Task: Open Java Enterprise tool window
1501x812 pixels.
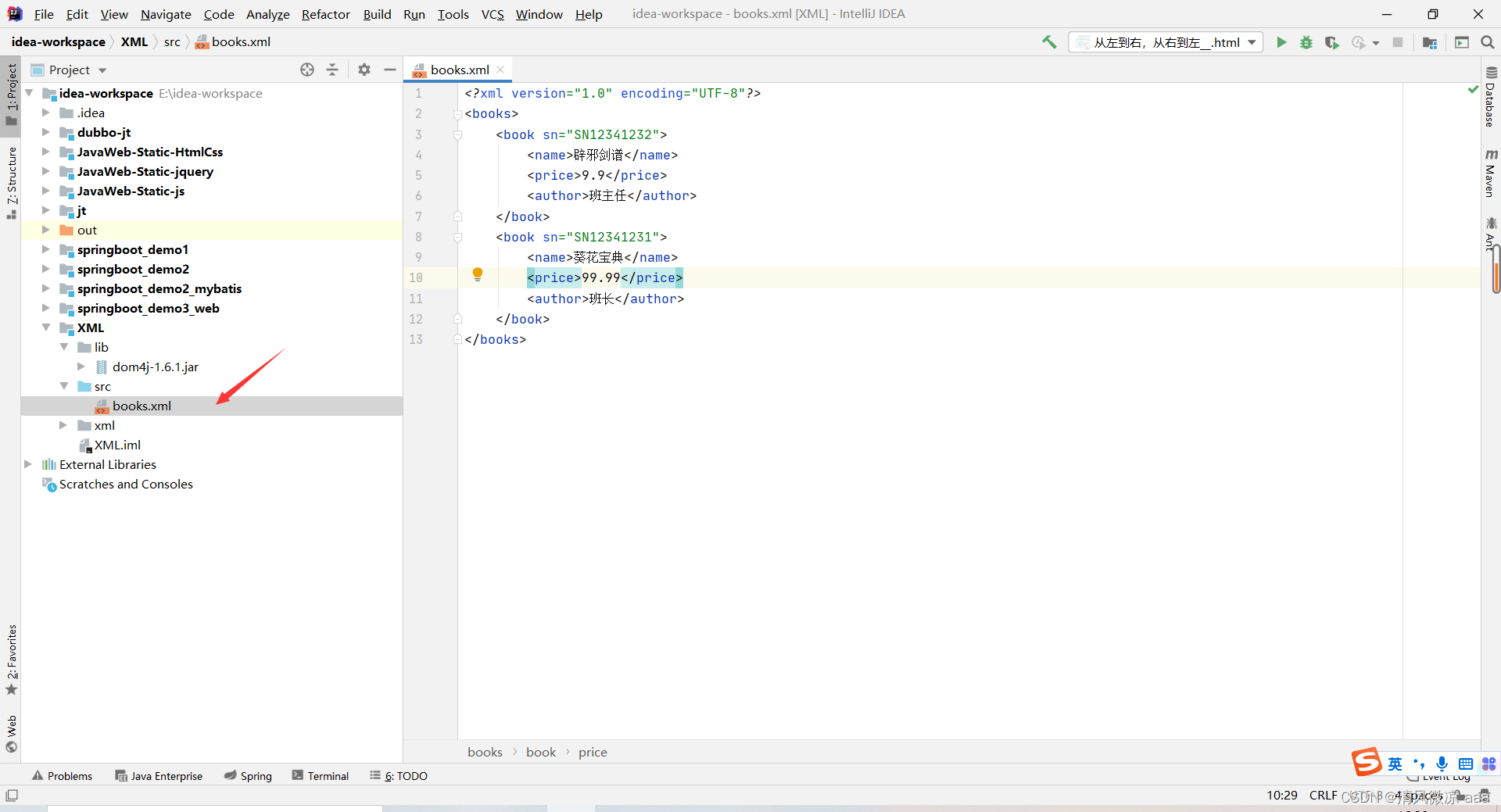Action: pos(159,776)
